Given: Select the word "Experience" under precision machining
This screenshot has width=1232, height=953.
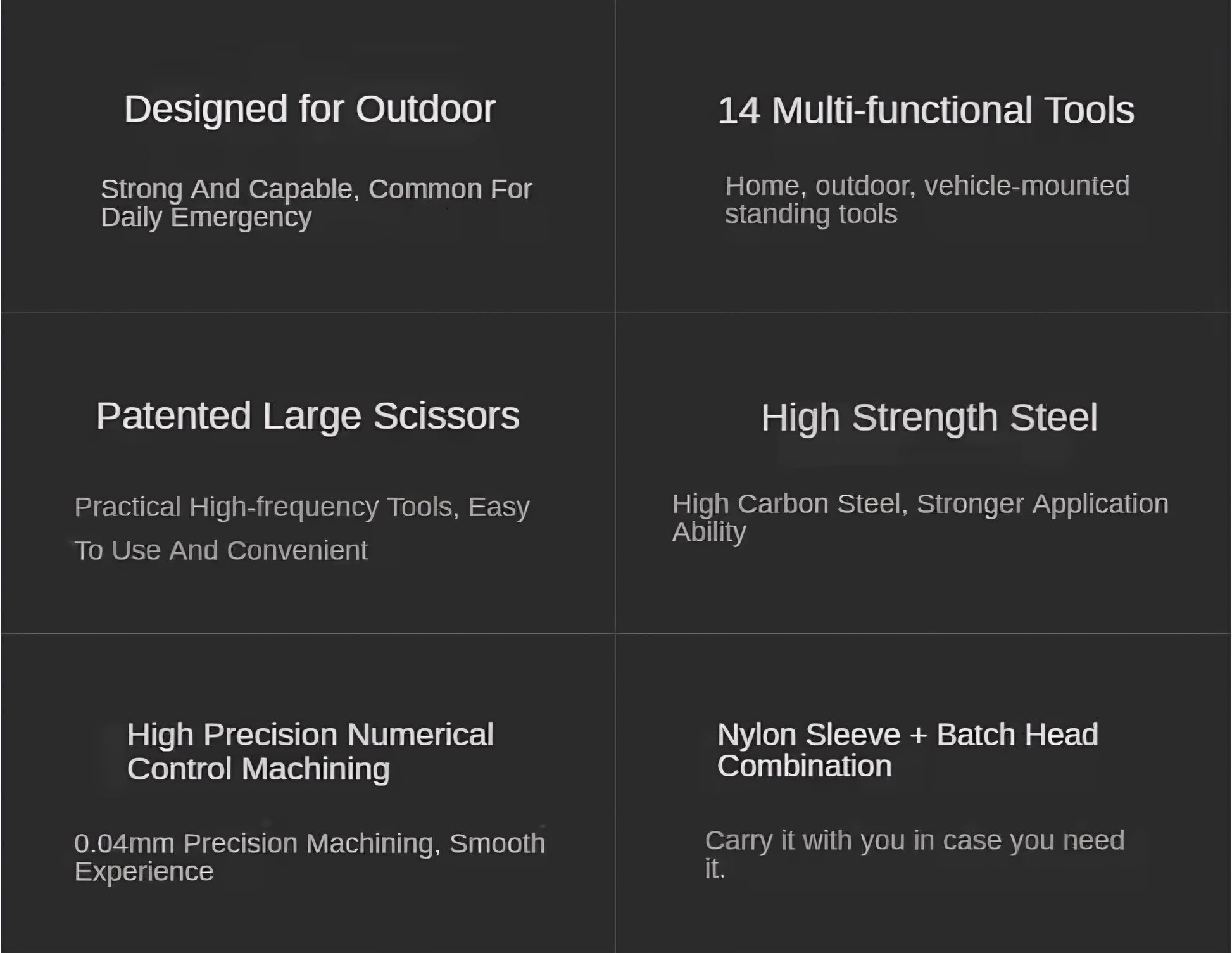Looking at the screenshot, I should pyautogui.click(x=144, y=872).
